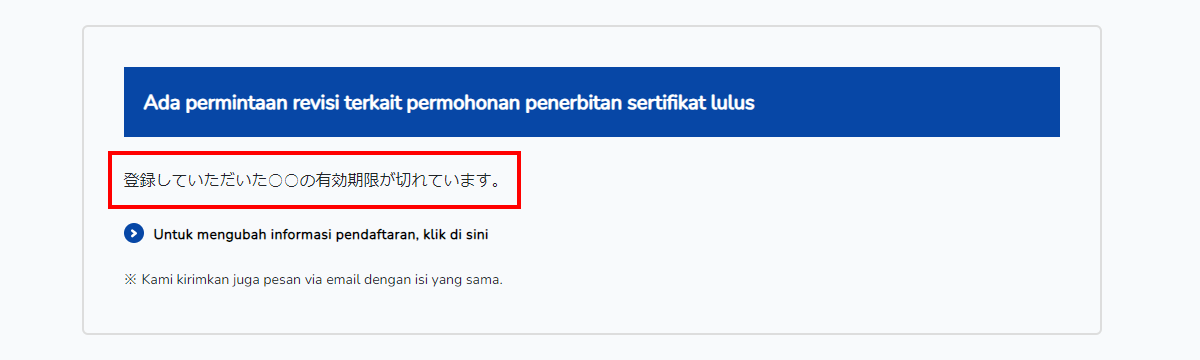Click empty white area inside notification card

pyautogui.click(x=800, y=240)
